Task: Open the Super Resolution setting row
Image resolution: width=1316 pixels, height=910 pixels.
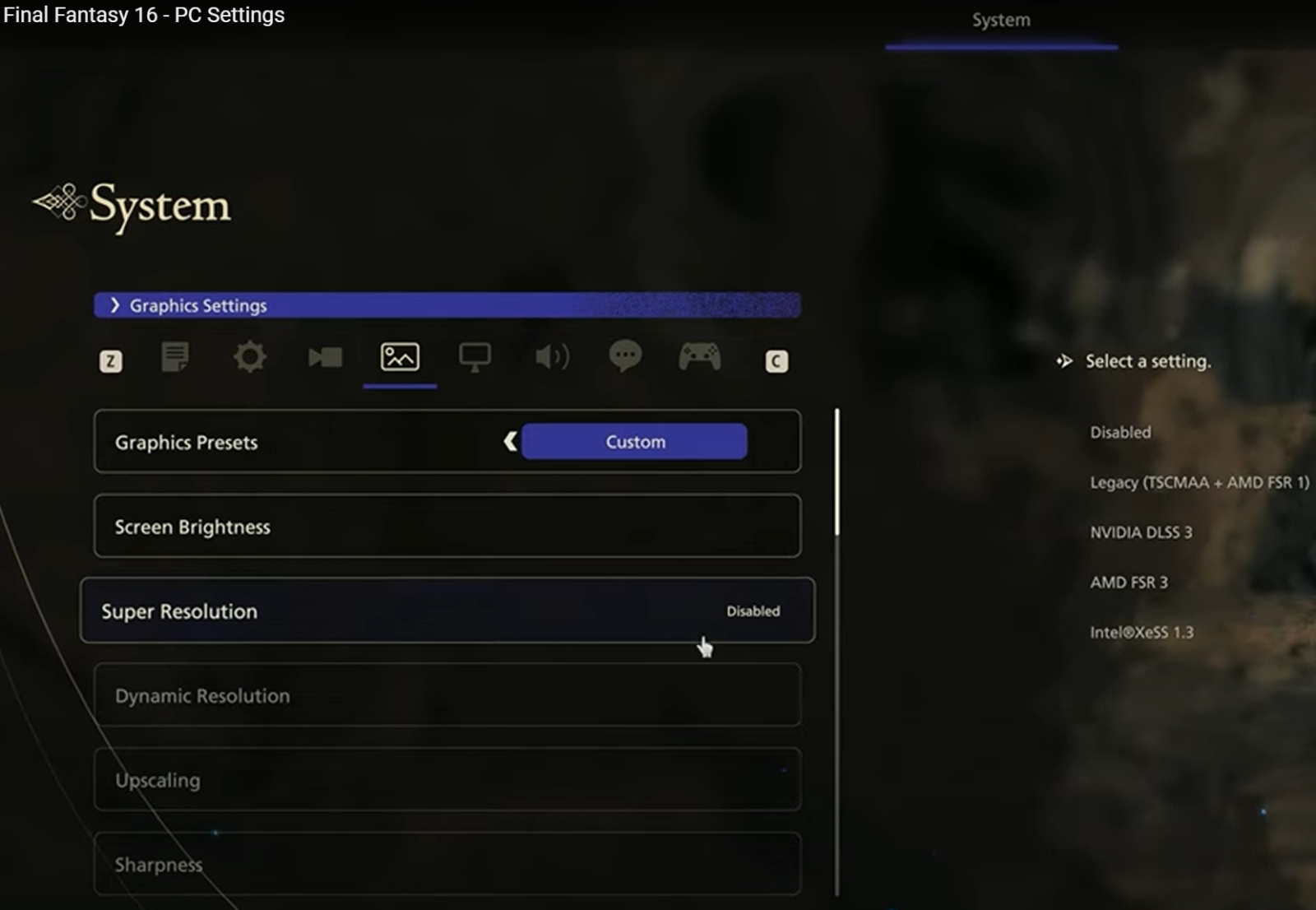Action: click(x=447, y=611)
